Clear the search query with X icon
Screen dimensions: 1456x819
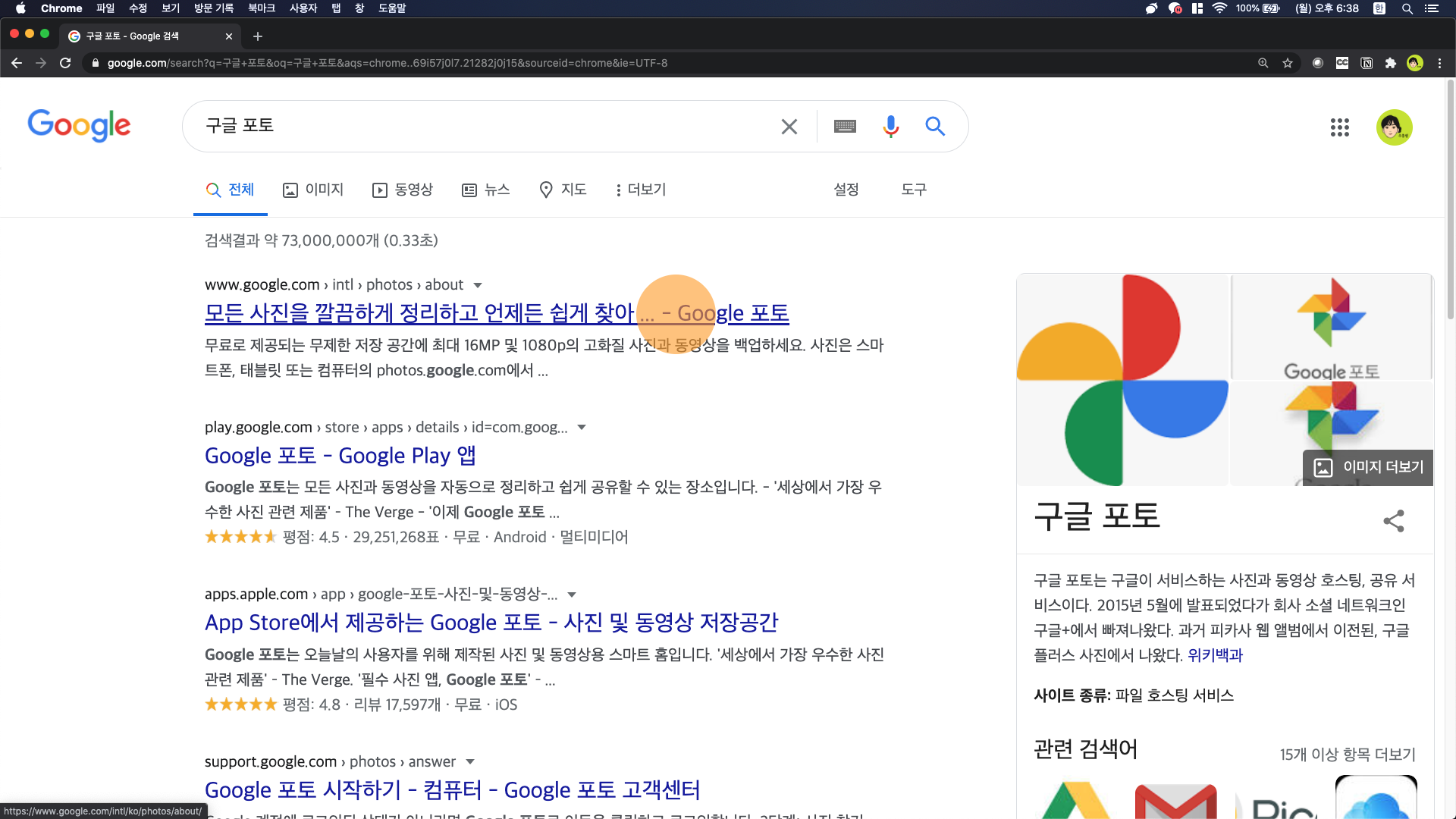pyautogui.click(x=789, y=127)
